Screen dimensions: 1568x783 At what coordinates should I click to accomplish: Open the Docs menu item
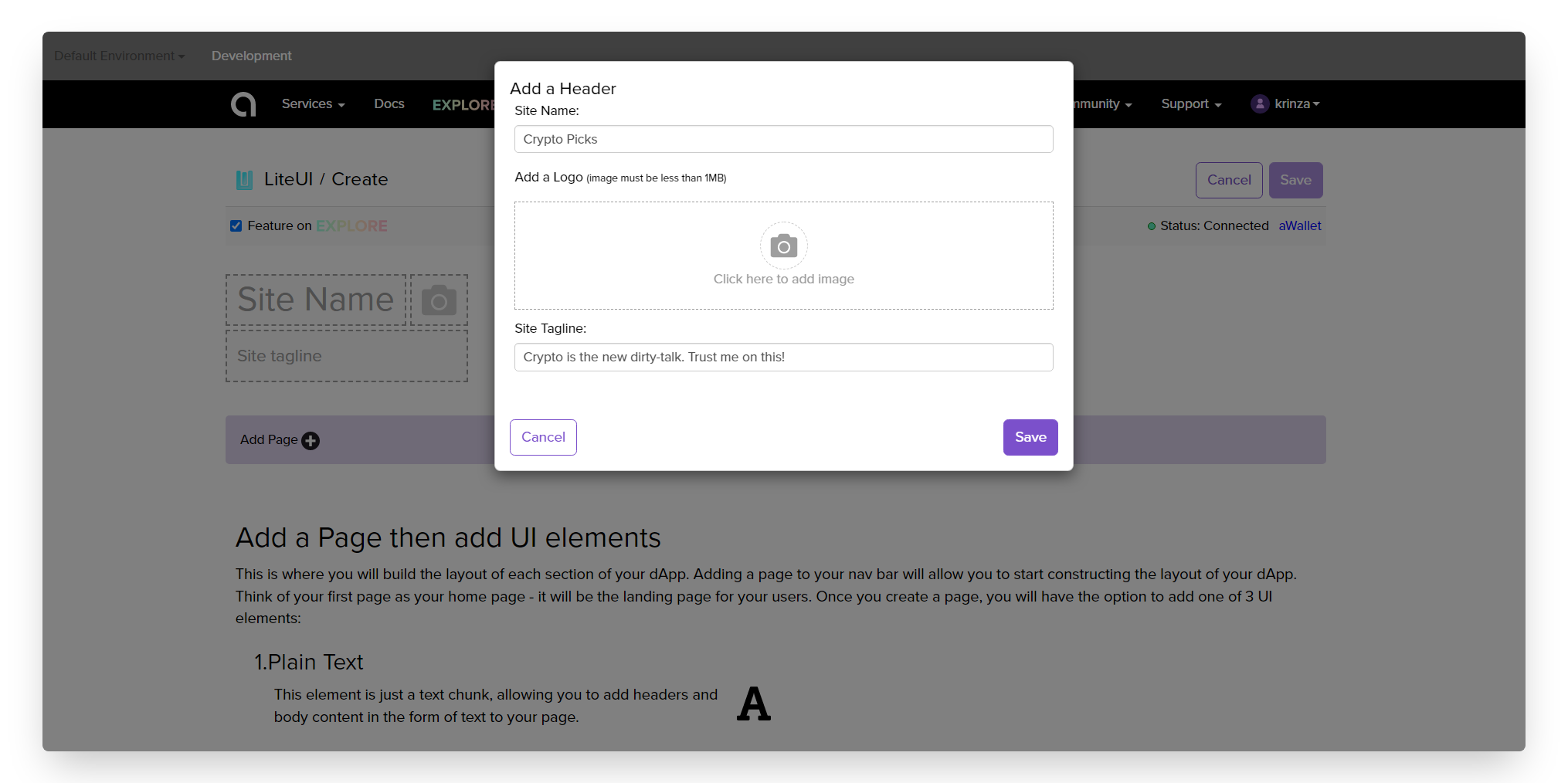click(389, 103)
